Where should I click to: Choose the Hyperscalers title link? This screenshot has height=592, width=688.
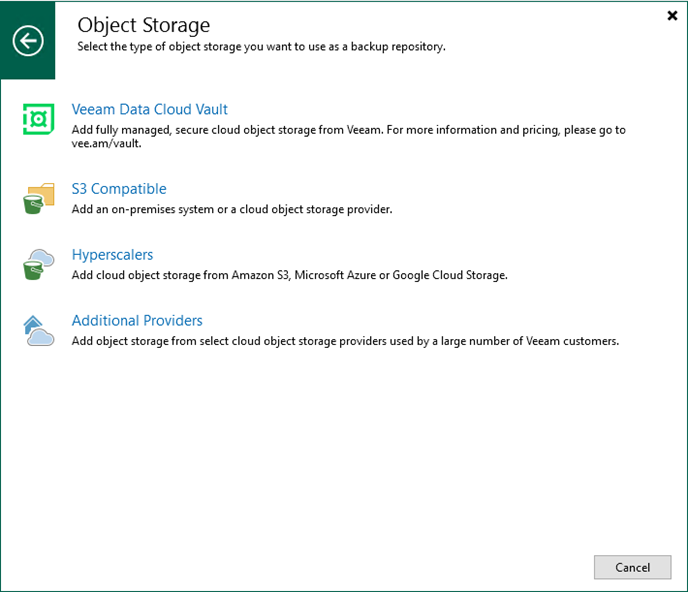[112, 255]
